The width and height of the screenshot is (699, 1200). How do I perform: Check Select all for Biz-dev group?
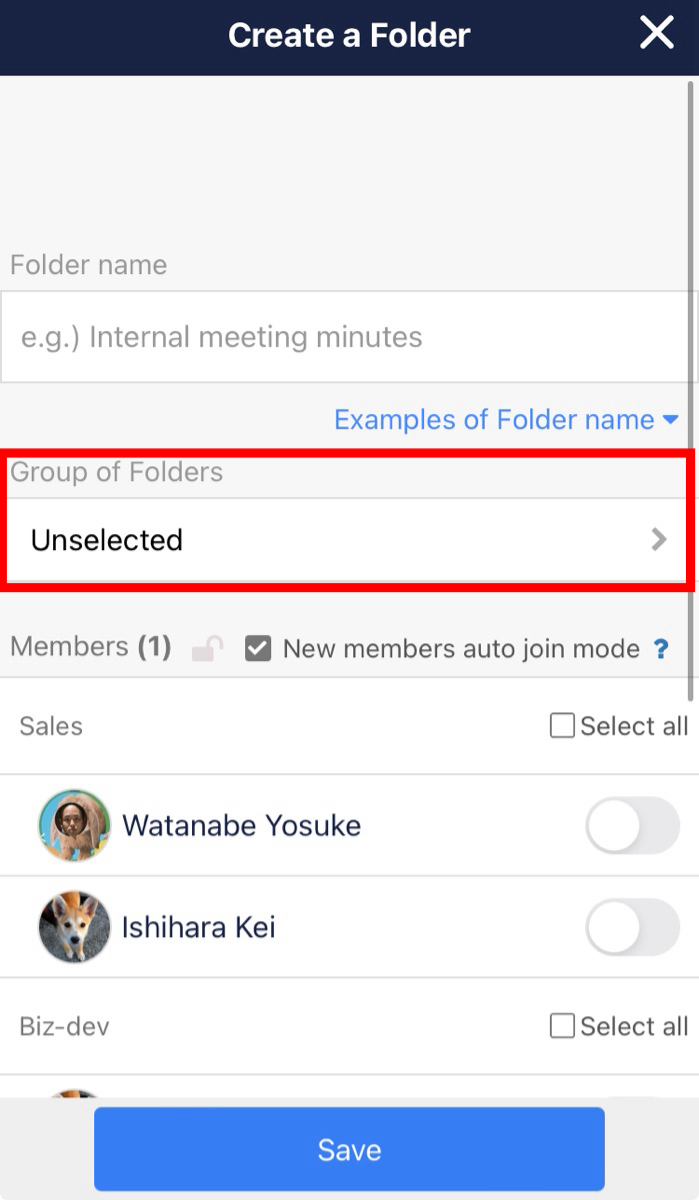pyautogui.click(x=563, y=1026)
